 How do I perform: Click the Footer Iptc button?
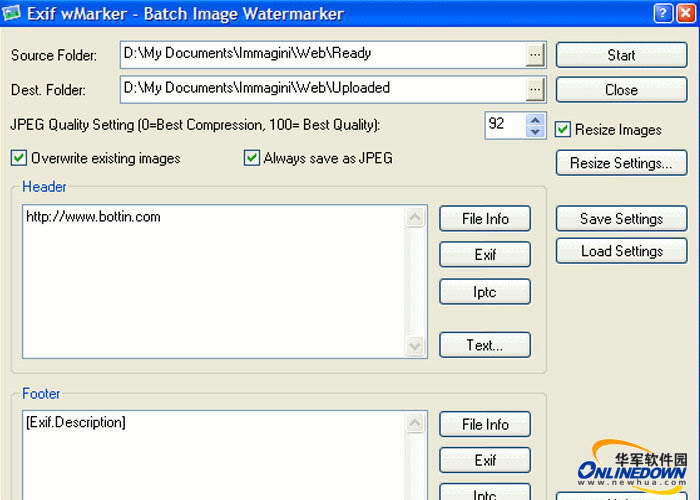click(x=485, y=492)
